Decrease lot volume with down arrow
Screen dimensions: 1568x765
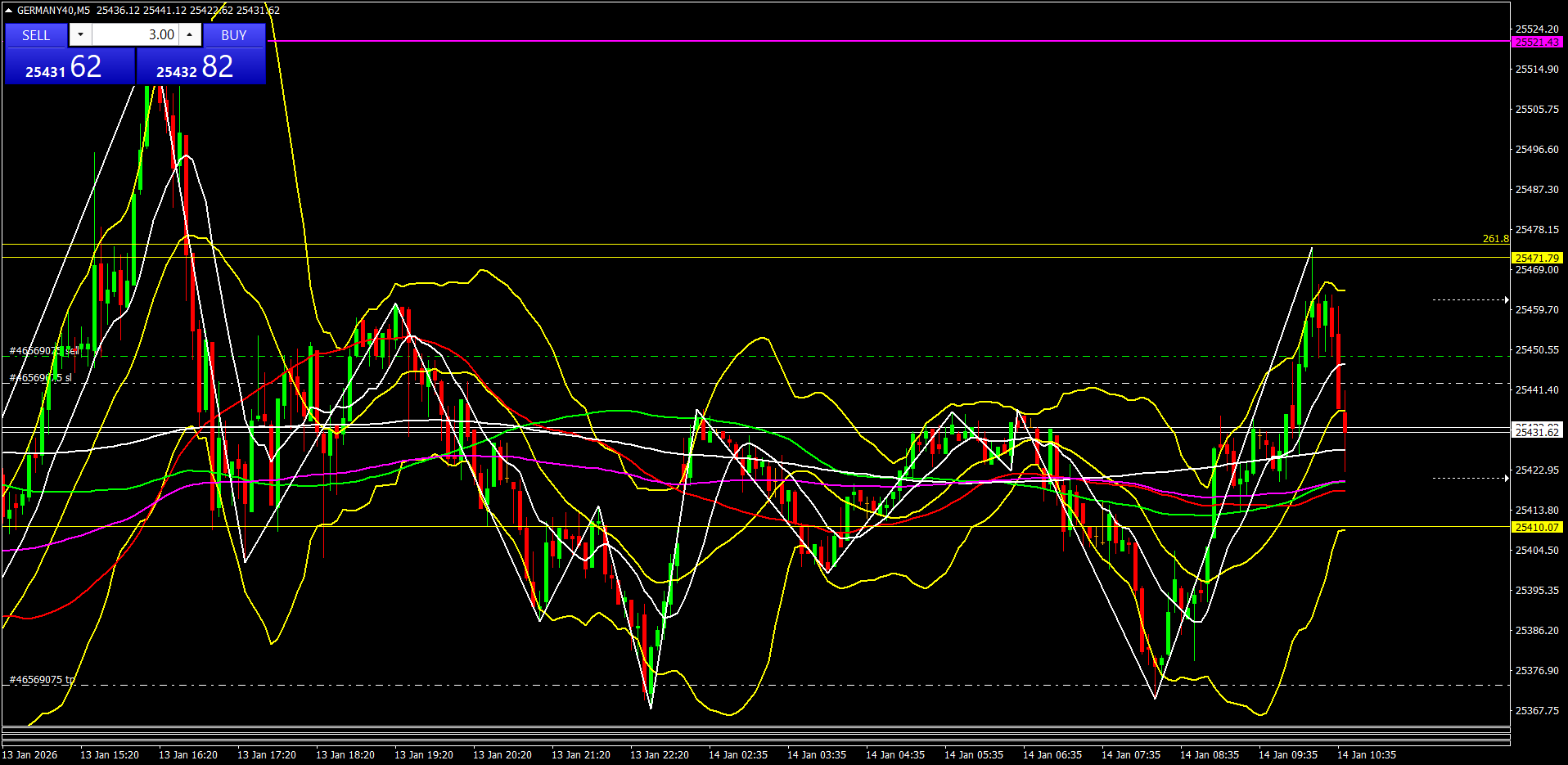(x=80, y=35)
